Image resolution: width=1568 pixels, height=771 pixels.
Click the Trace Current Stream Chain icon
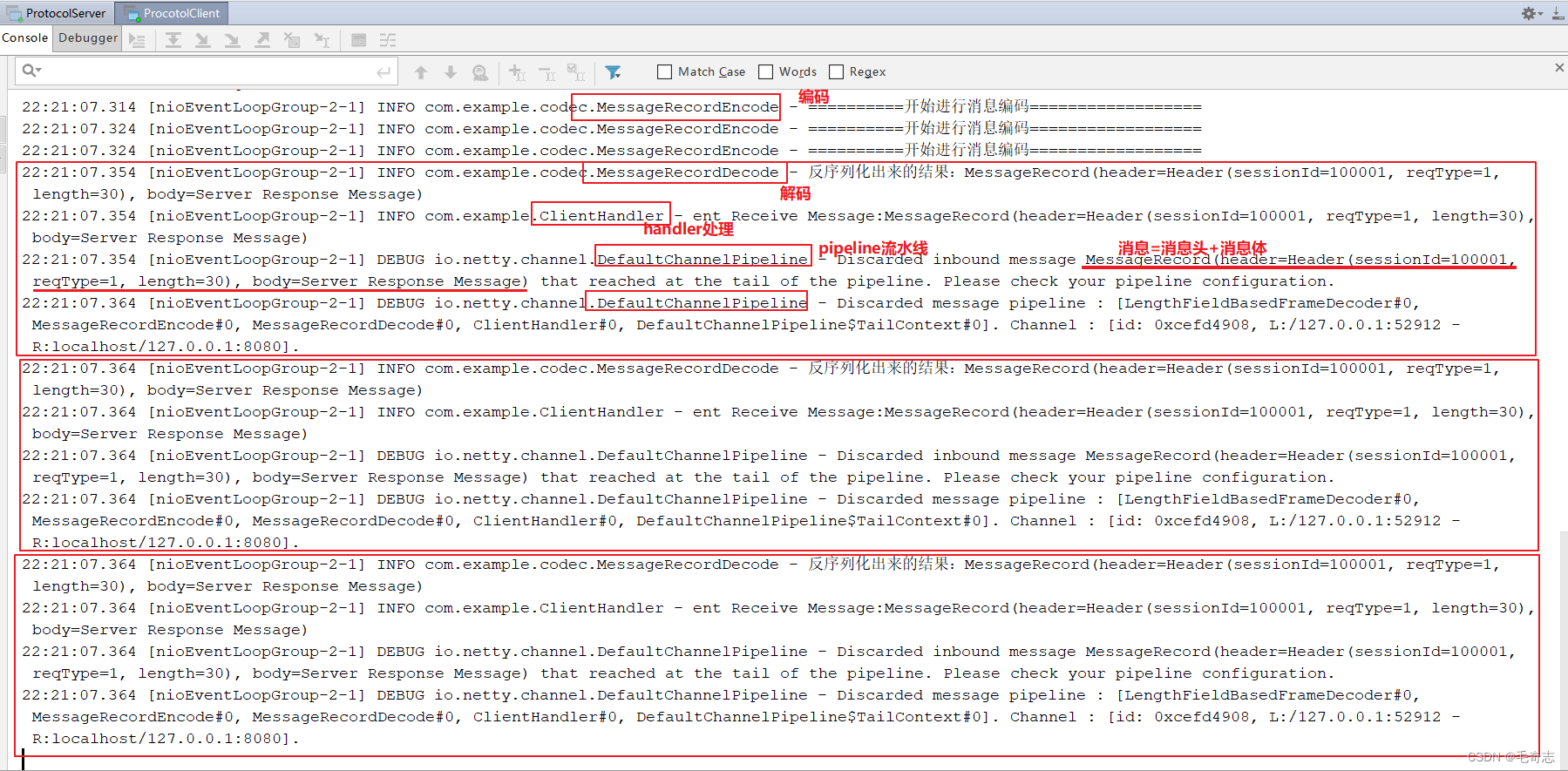tap(388, 40)
